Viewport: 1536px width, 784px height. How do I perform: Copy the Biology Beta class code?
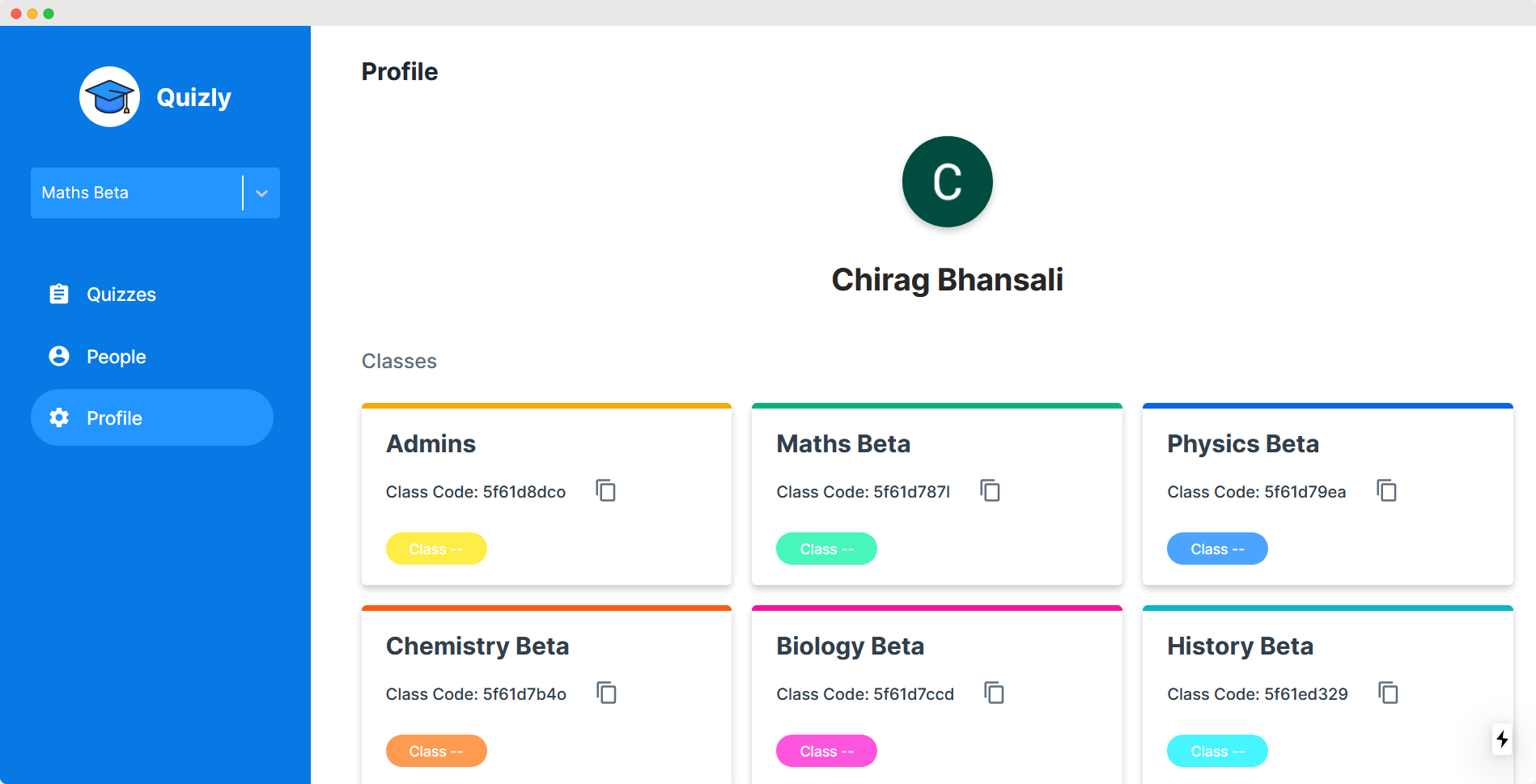[994, 693]
